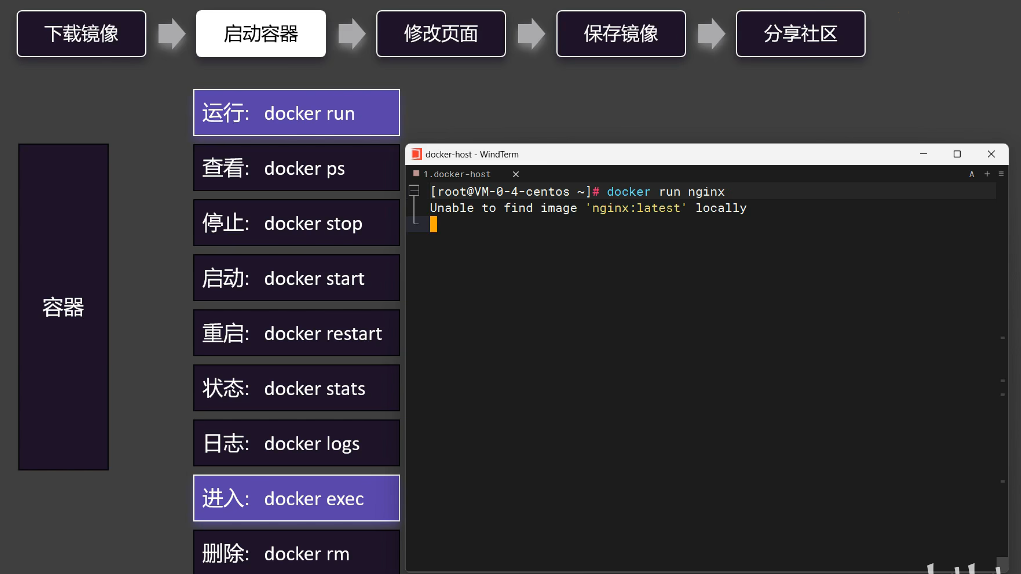Click the command fold marker in terminal gutter
The height and width of the screenshot is (574, 1021).
414,191
